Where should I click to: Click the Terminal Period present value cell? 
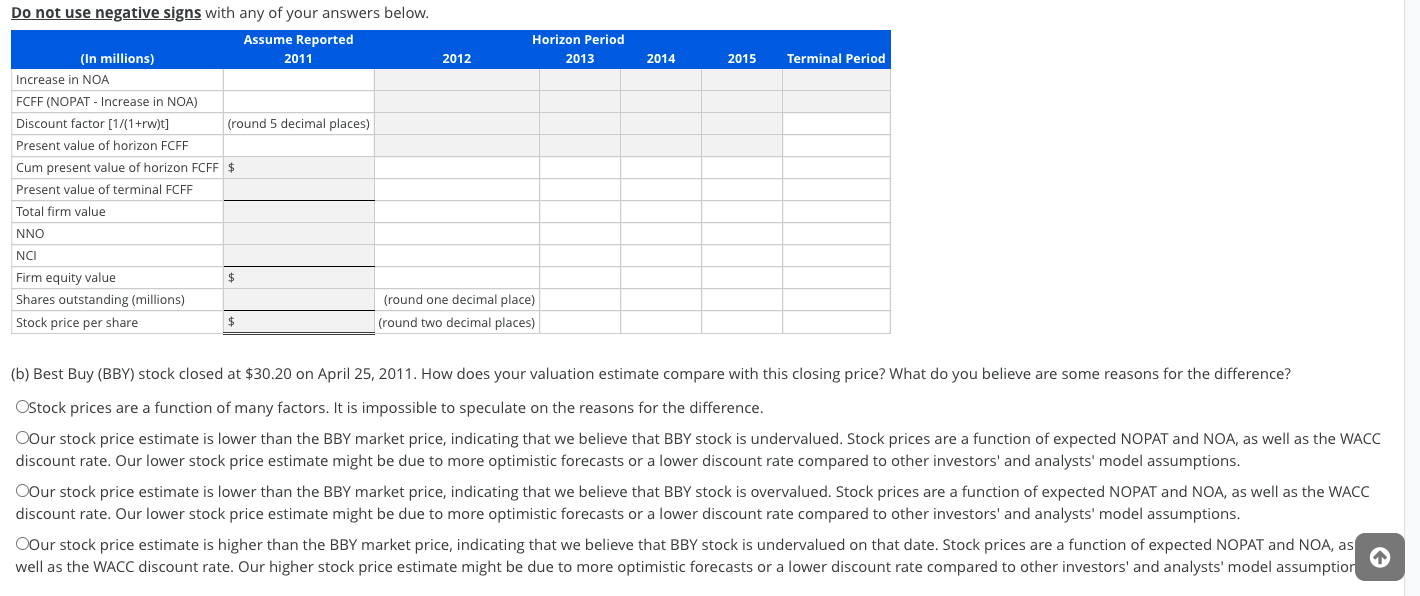(x=836, y=145)
